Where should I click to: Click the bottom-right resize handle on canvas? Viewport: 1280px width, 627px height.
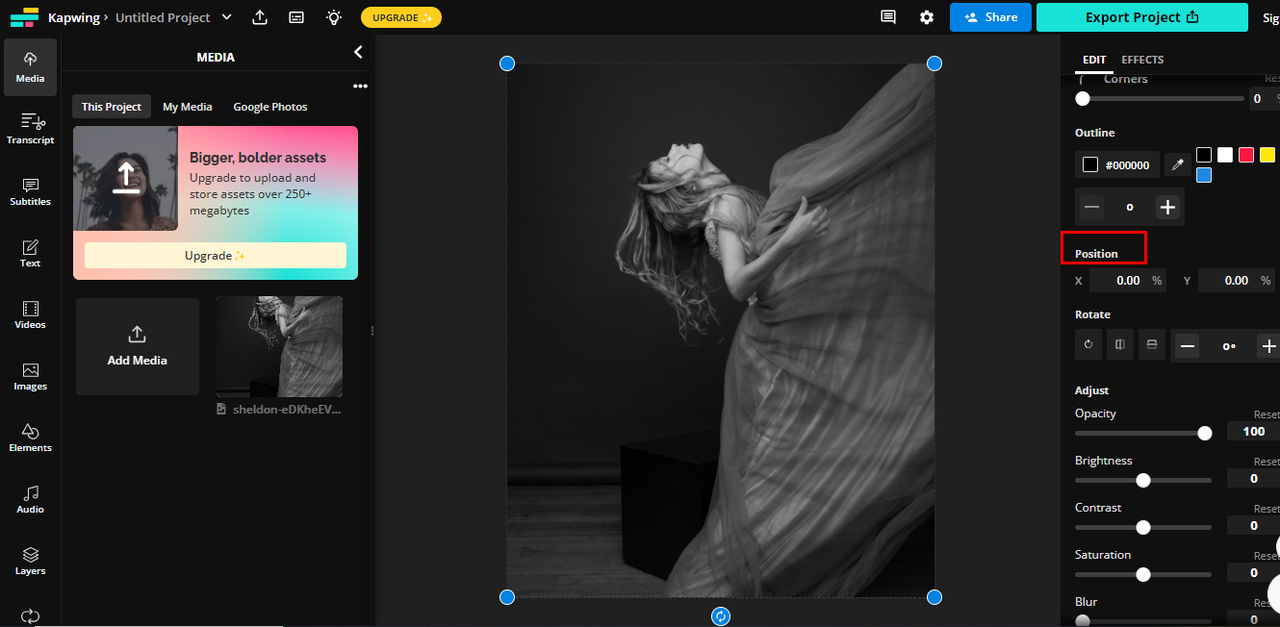934,597
